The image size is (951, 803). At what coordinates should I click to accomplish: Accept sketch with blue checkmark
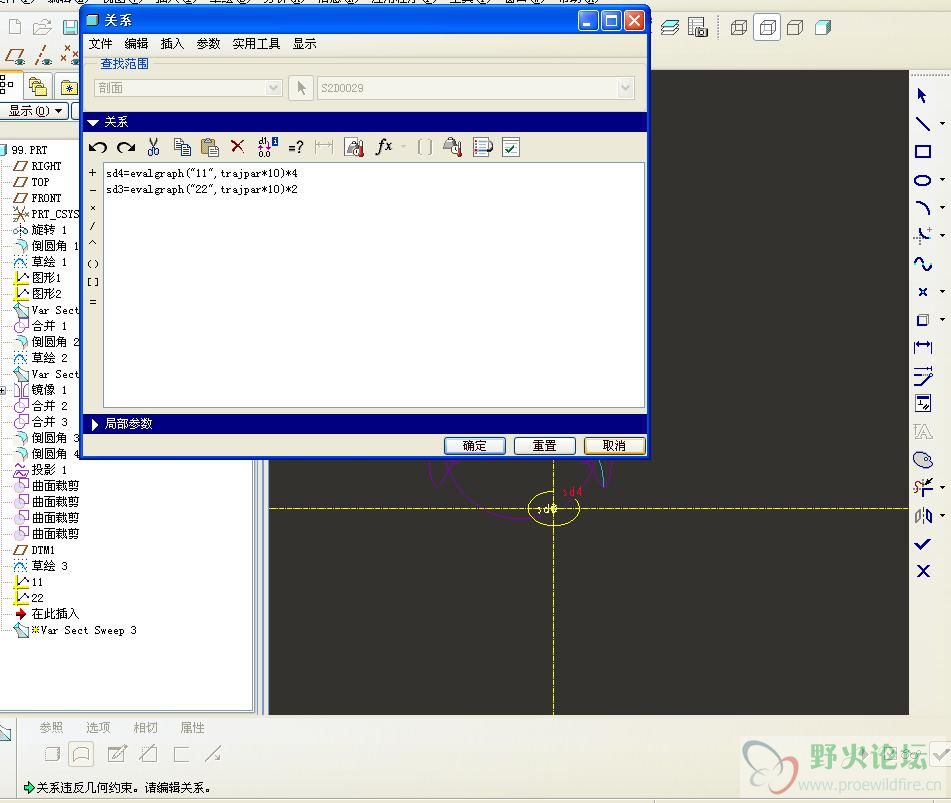[x=922, y=543]
